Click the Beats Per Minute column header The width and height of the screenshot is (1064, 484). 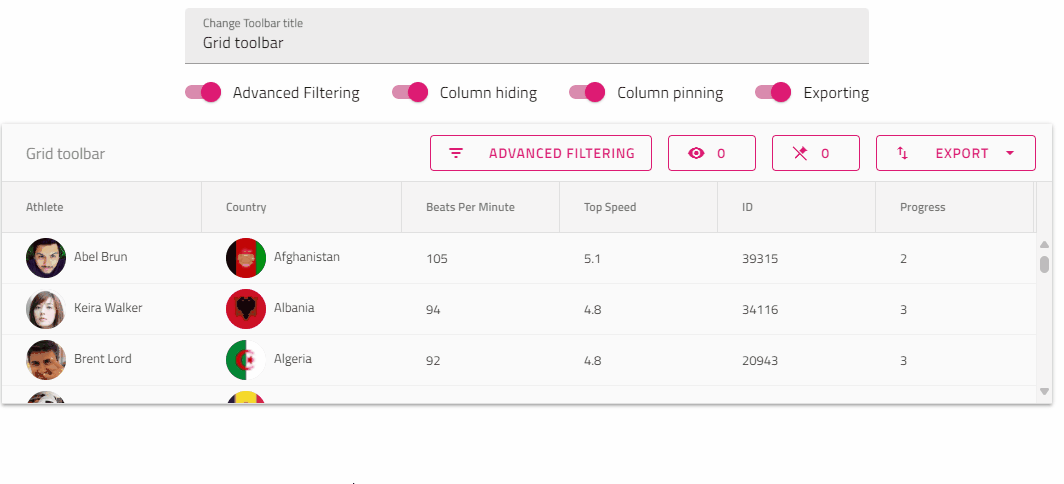click(x=470, y=207)
